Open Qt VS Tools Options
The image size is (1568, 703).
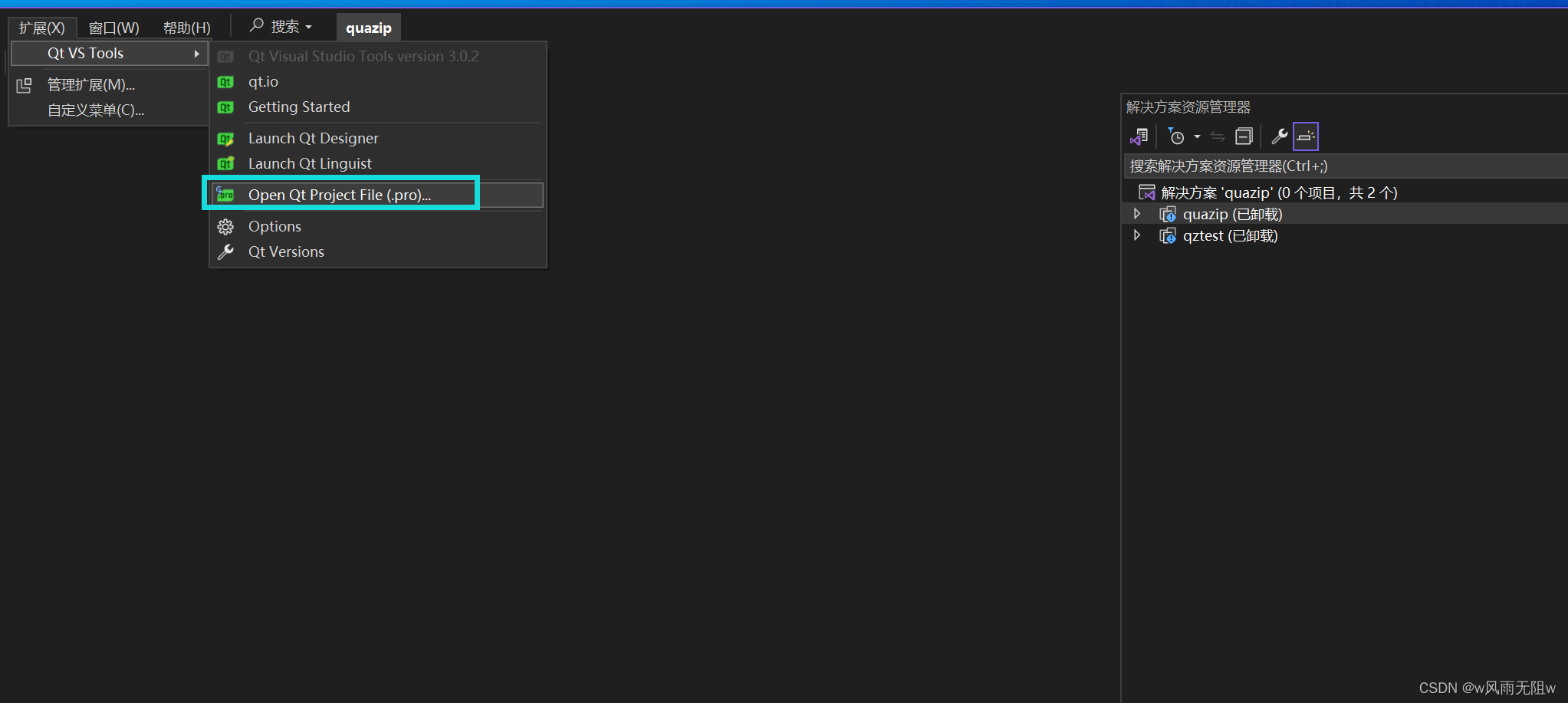[274, 226]
